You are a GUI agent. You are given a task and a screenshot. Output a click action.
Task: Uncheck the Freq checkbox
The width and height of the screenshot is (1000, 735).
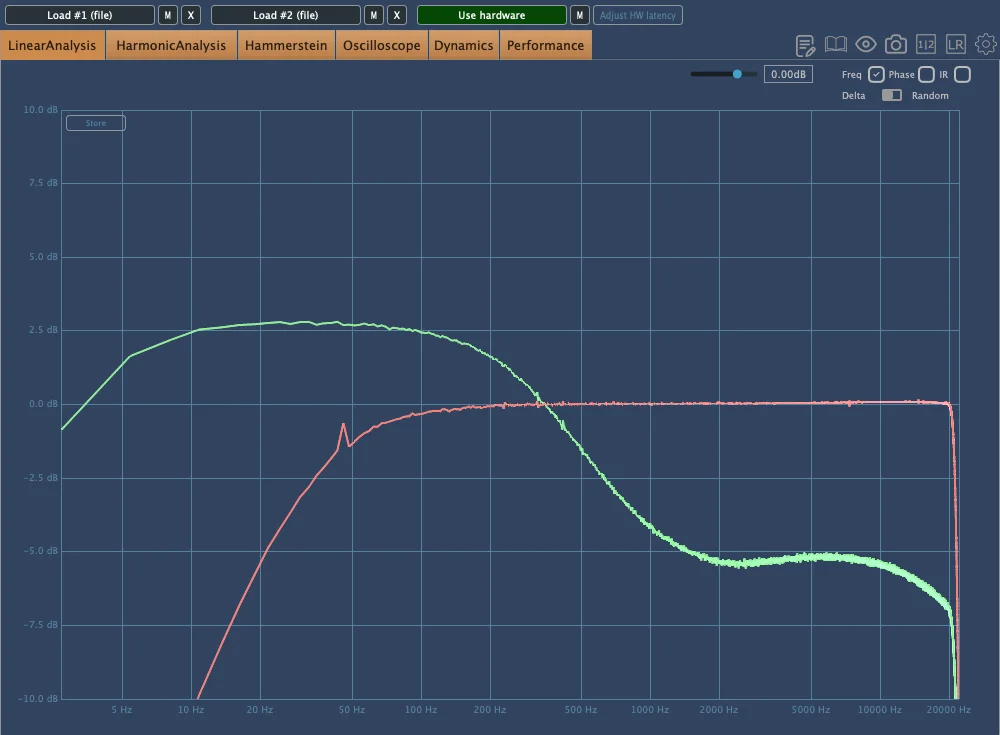[876, 75]
